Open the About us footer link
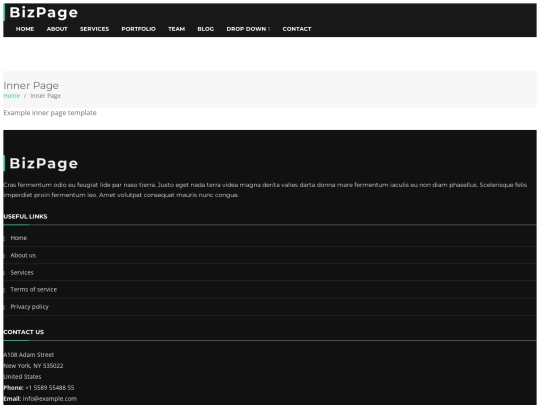The image size is (540, 405). (x=23, y=255)
